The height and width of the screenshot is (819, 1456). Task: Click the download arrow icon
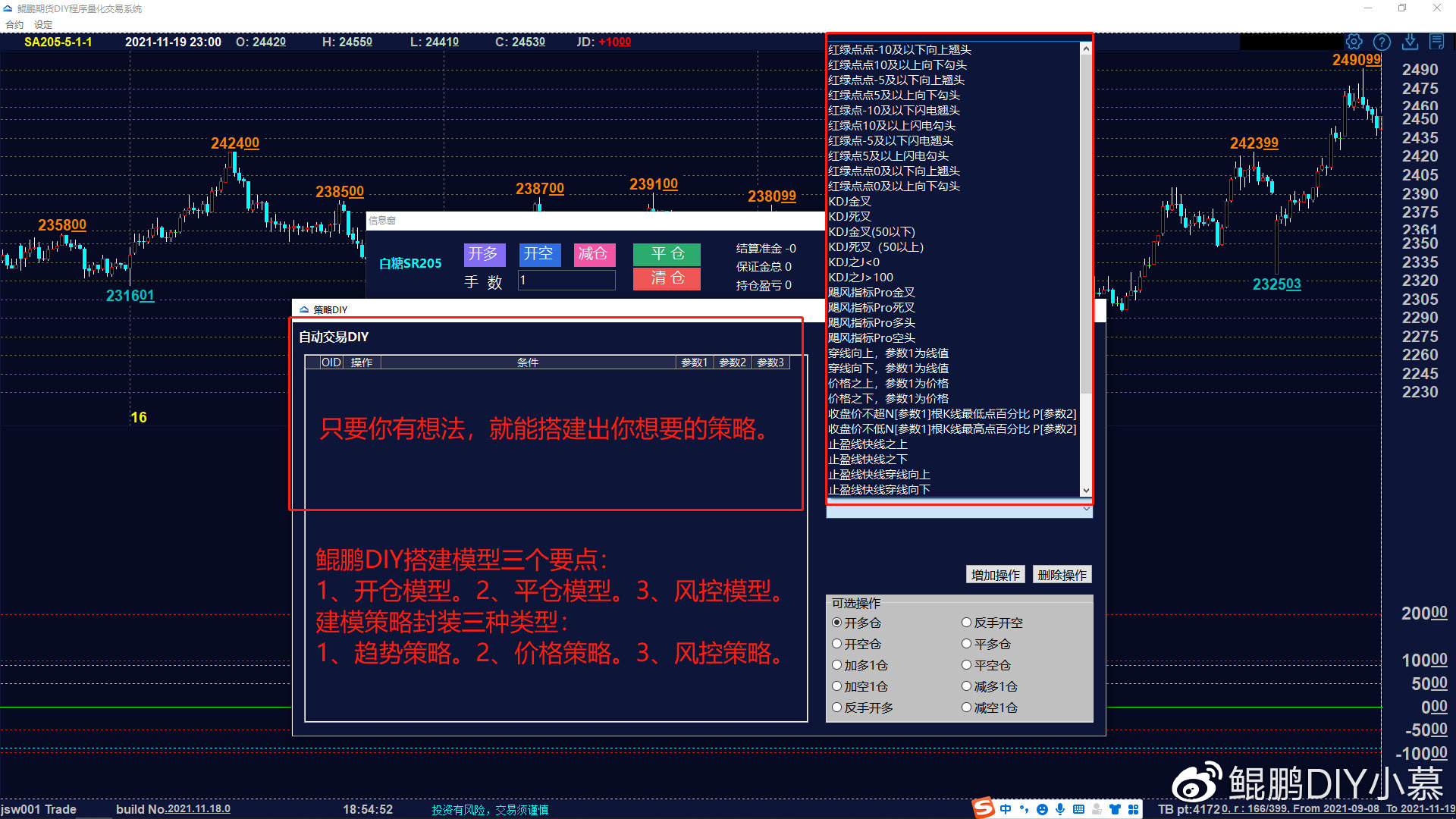pyautogui.click(x=1410, y=42)
